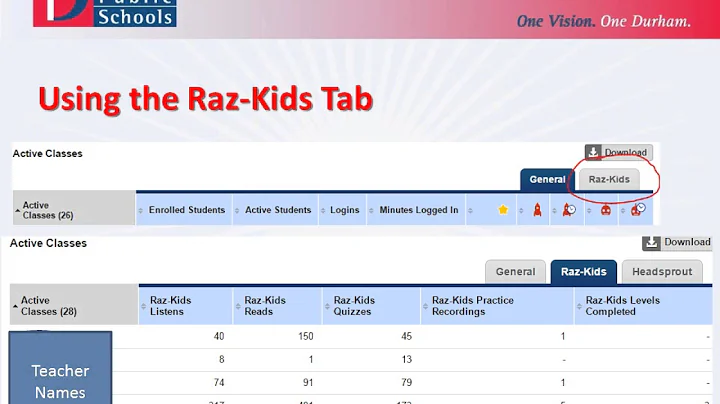
Task: Click sort arrows left of robot-with-clock icon
Action: click(x=623, y=211)
